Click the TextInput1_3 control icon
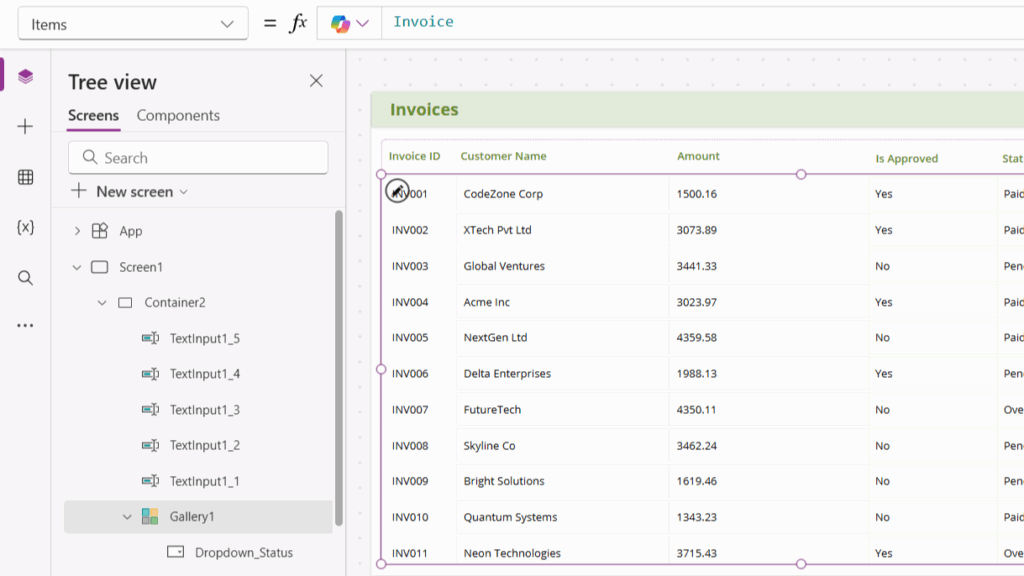The width and height of the screenshot is (1024, 576). point(150,409)
